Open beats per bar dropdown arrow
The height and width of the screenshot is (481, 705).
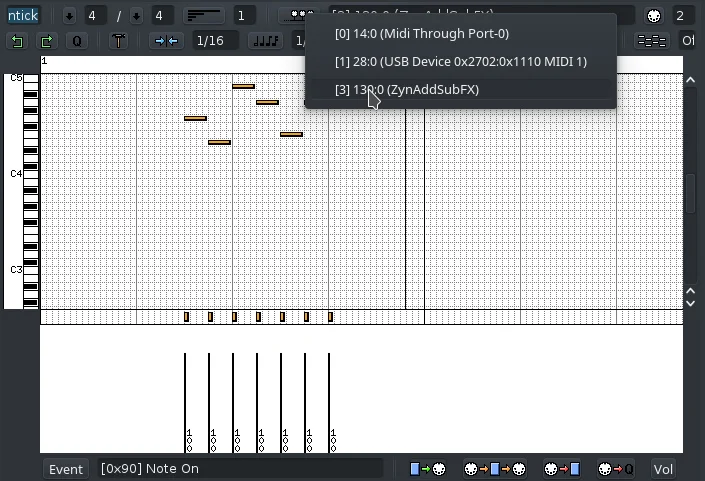(69, 16)
